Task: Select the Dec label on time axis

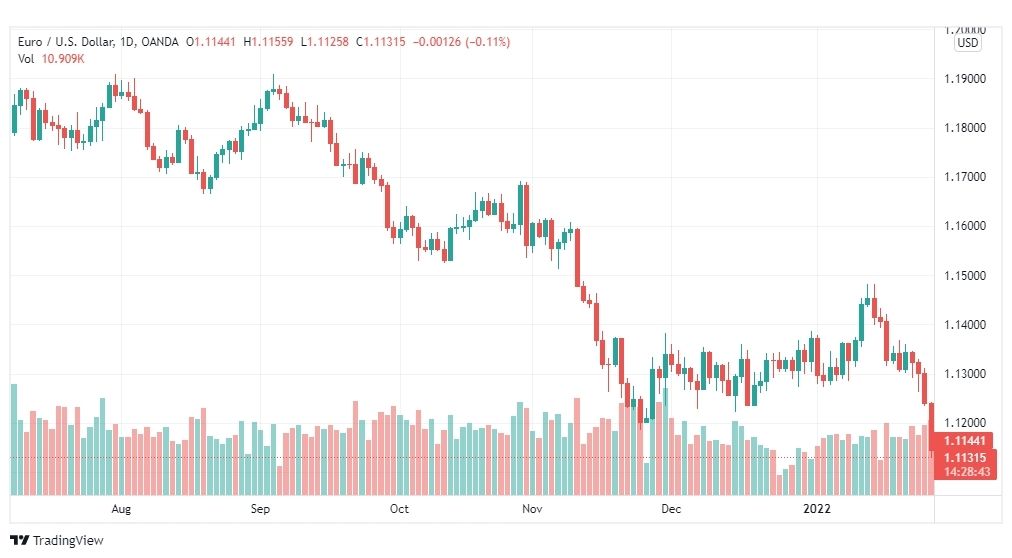Action: click(x=671, y=509)
